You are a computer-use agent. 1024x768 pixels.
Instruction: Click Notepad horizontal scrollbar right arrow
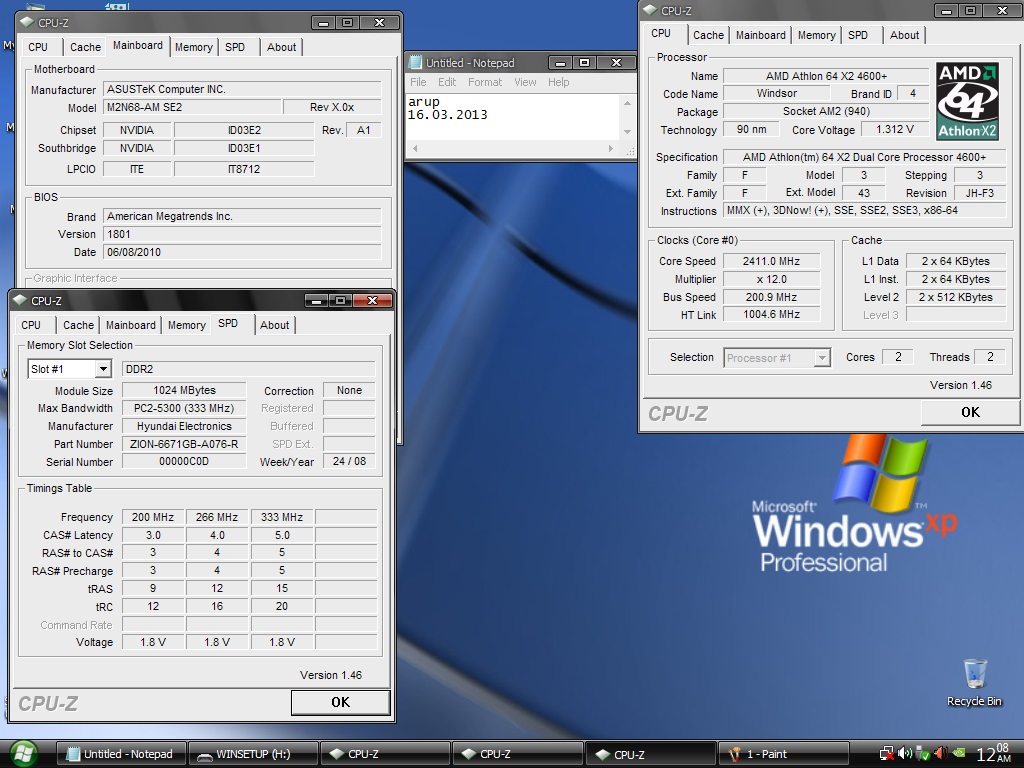tap(611, 149)
